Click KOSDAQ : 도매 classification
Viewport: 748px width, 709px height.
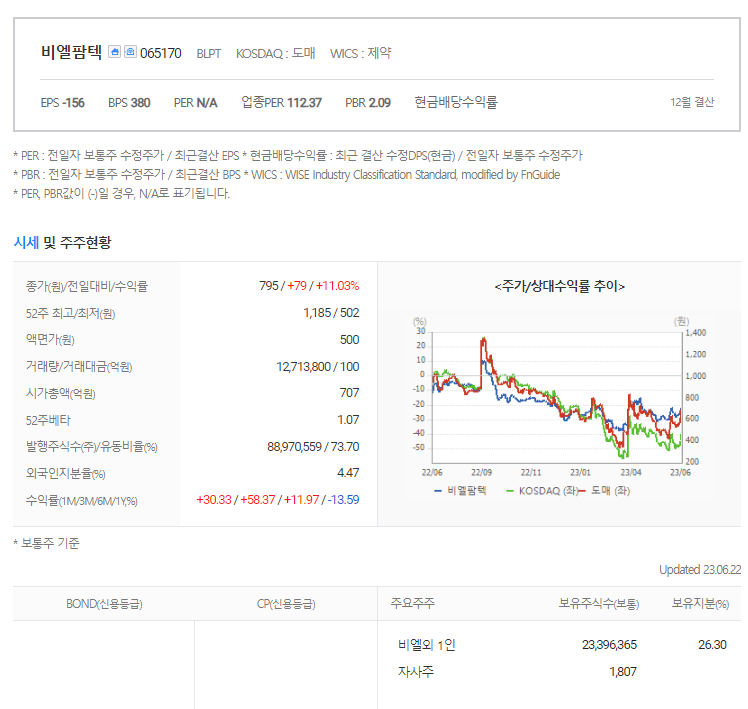(276, 53)
